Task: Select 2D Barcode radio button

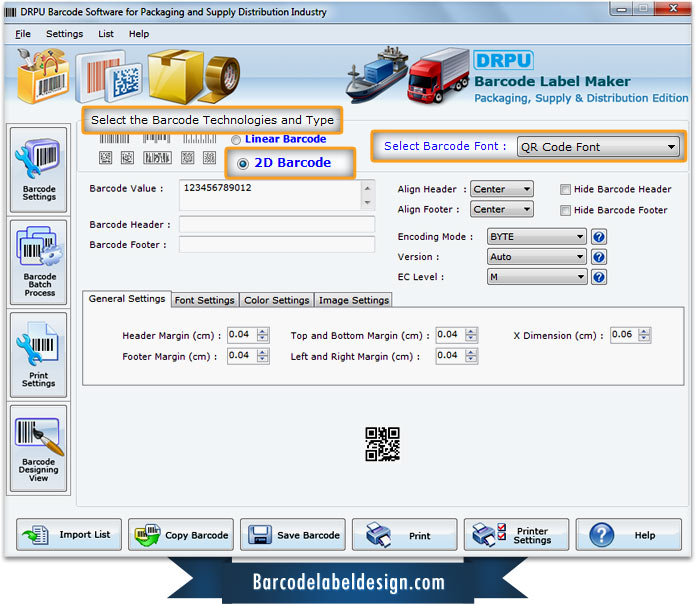Action: [x=243, y=164]
